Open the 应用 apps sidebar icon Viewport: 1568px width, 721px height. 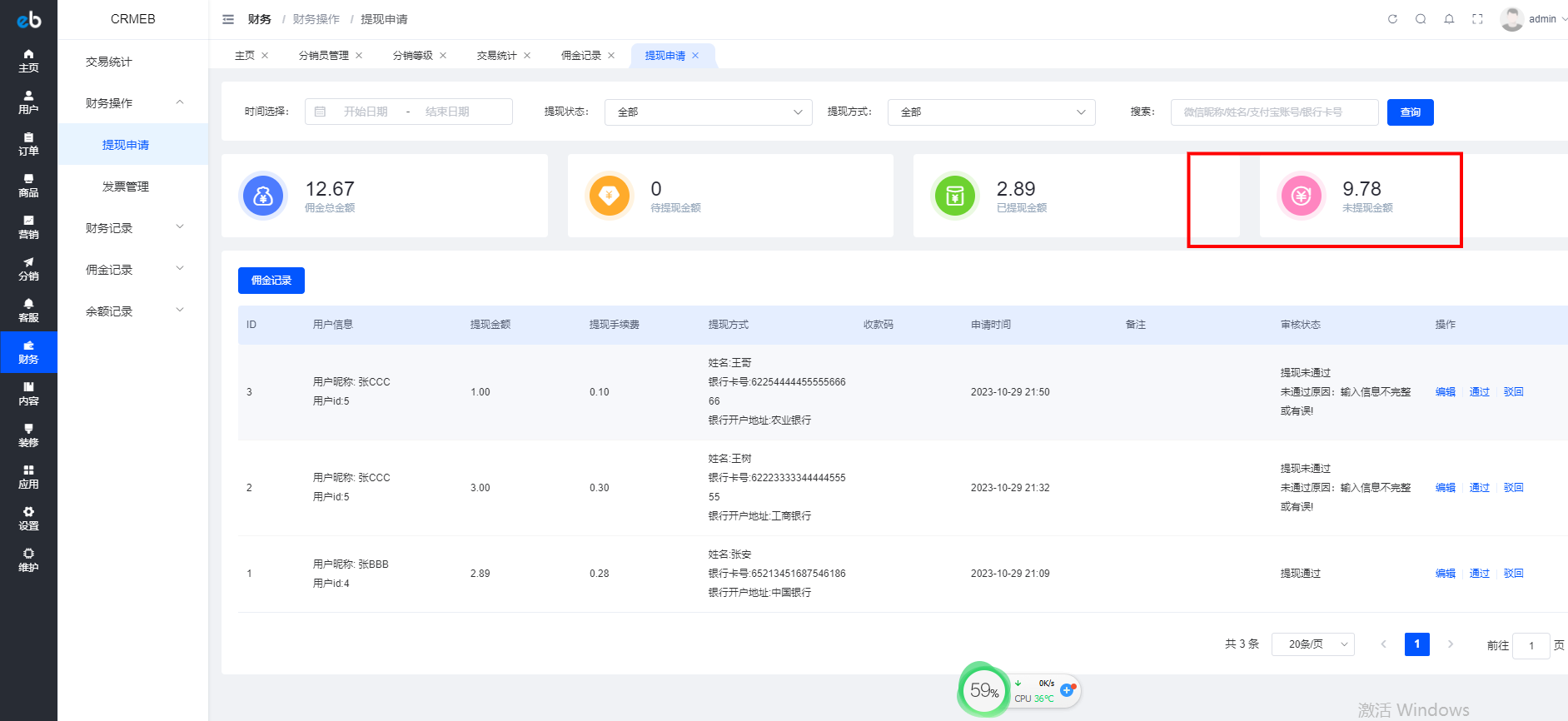28,477
